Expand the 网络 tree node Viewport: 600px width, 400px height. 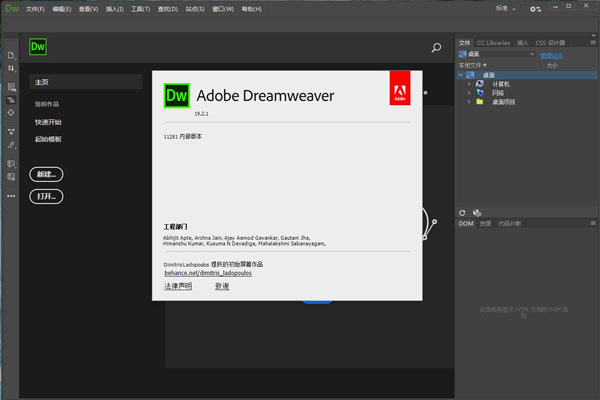(x=469, y=93)
